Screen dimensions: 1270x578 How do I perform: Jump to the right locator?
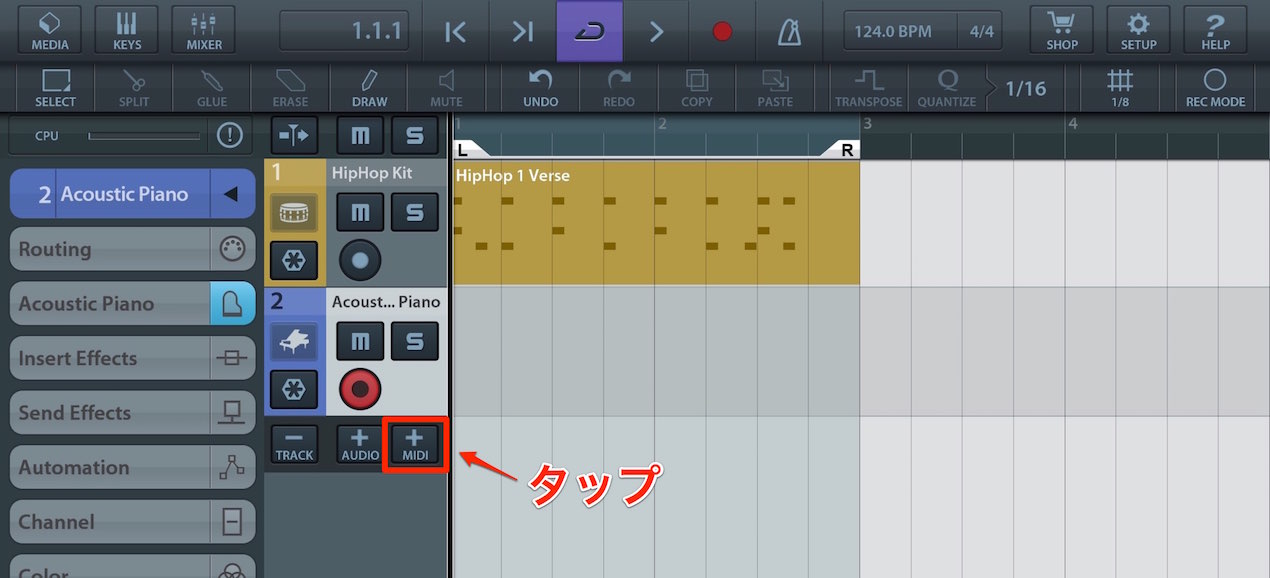[523, 31]
